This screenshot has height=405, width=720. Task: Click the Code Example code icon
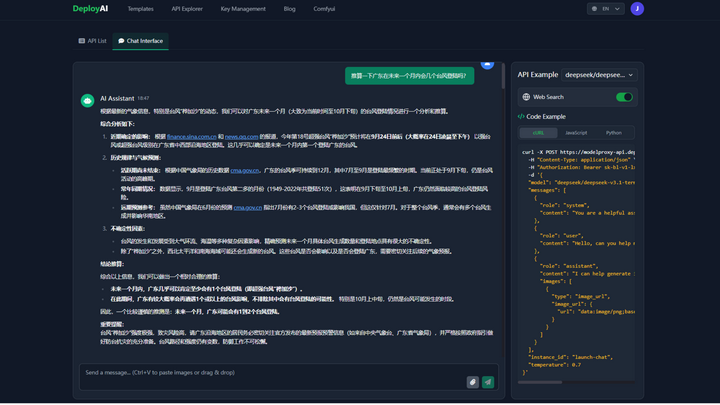point(521,117)
